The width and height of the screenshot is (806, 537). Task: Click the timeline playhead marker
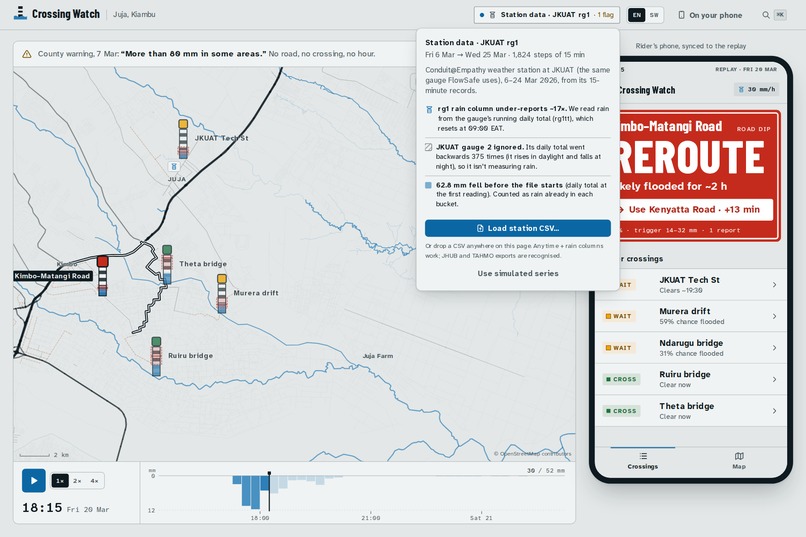269,473
